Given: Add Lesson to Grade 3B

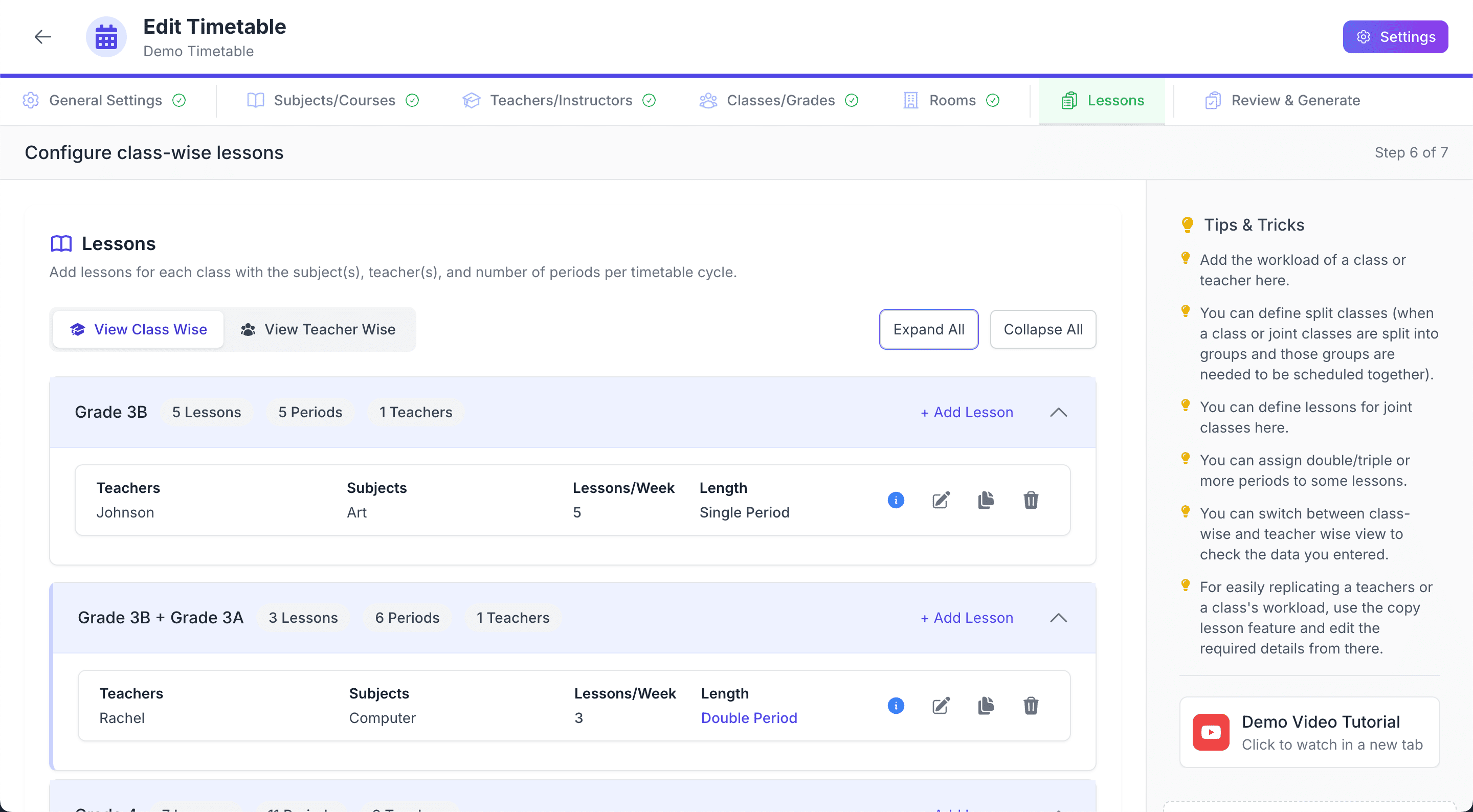Looking at the screenshot, I should click(966, 412).
